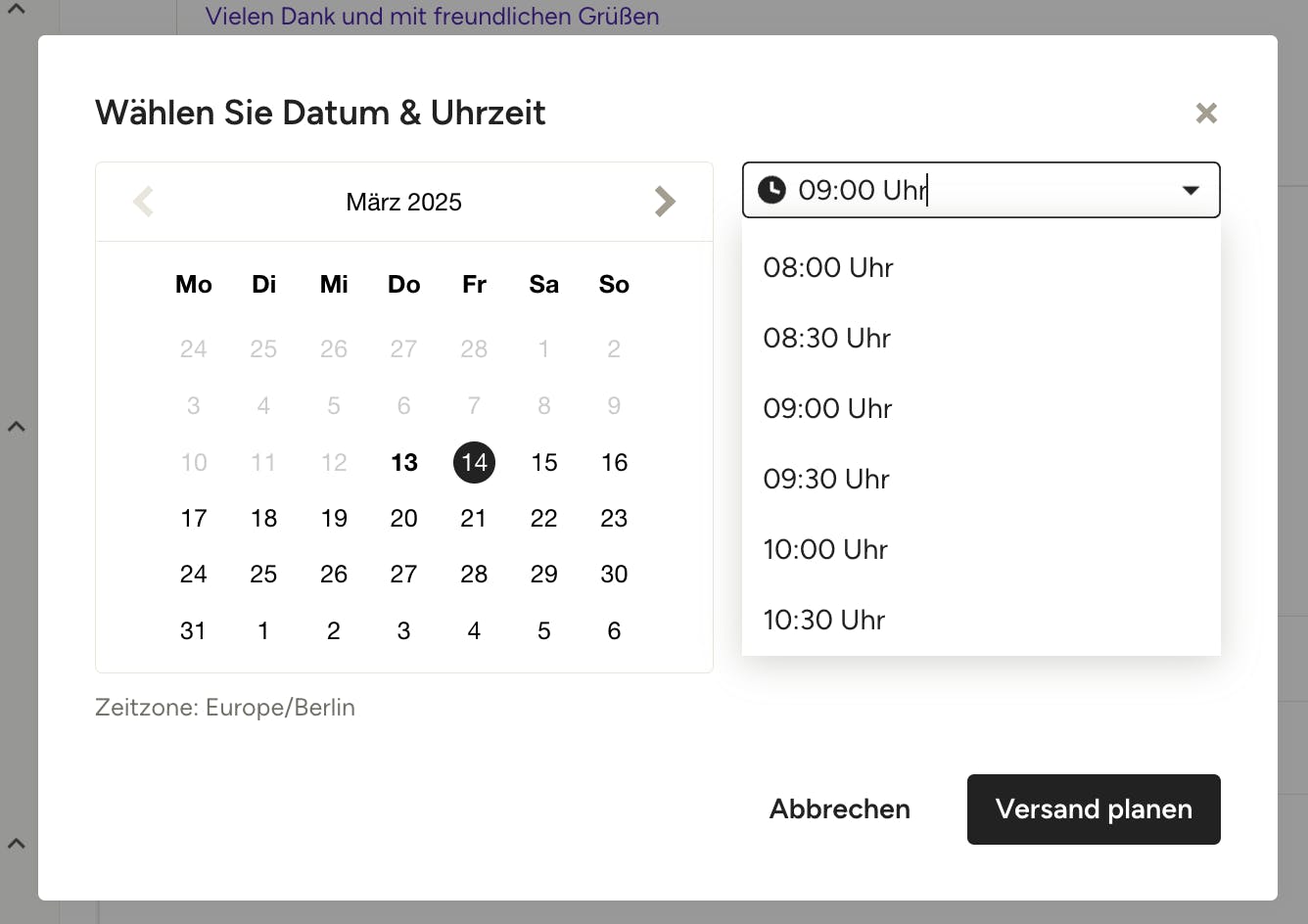Close the date and time dialog
This screenshot has height=924, width=1308.
1206,113
